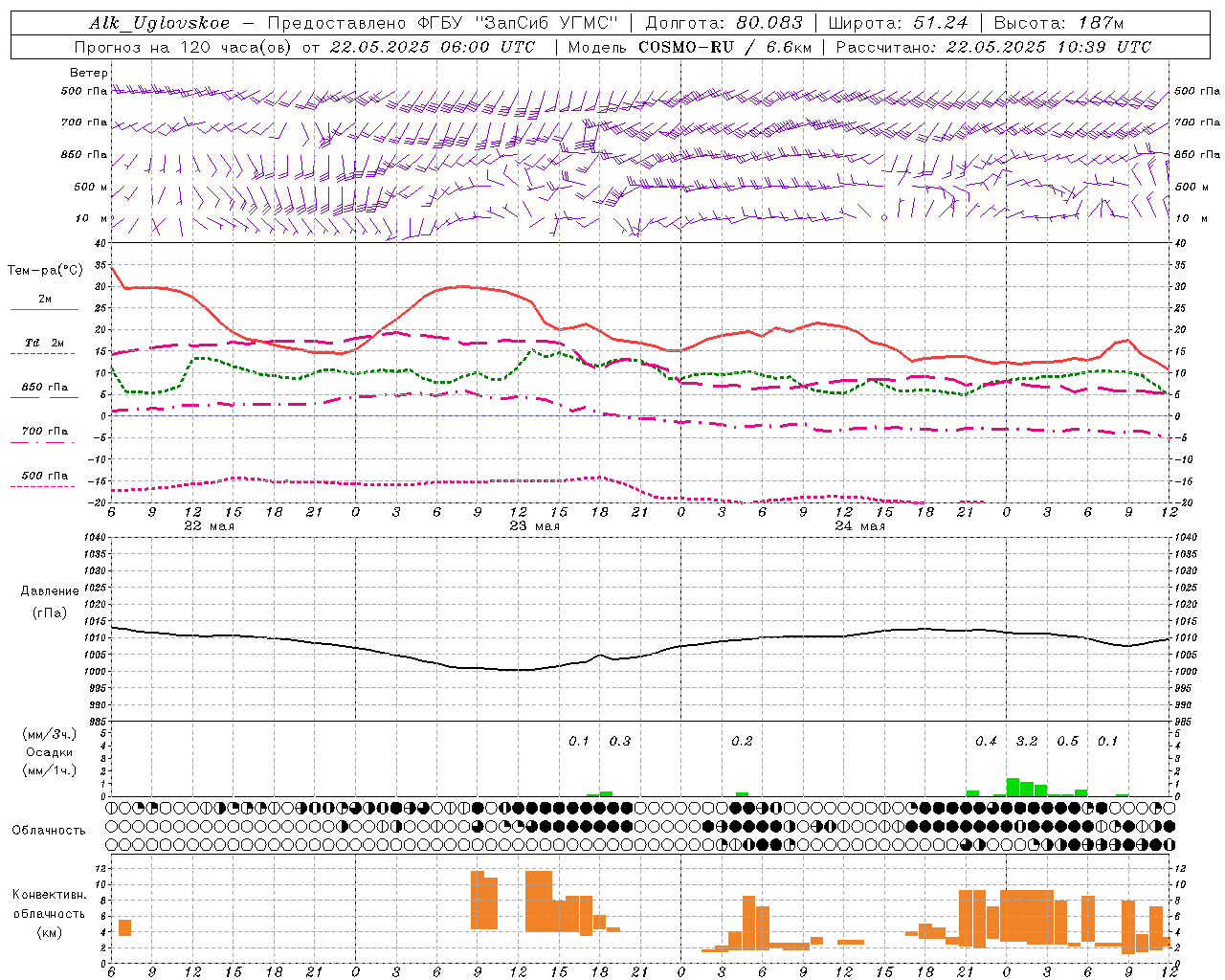The image size is (1225, 980).
Task: Click the (гПа) pressure unit label
Action: [x=49, y=612]
